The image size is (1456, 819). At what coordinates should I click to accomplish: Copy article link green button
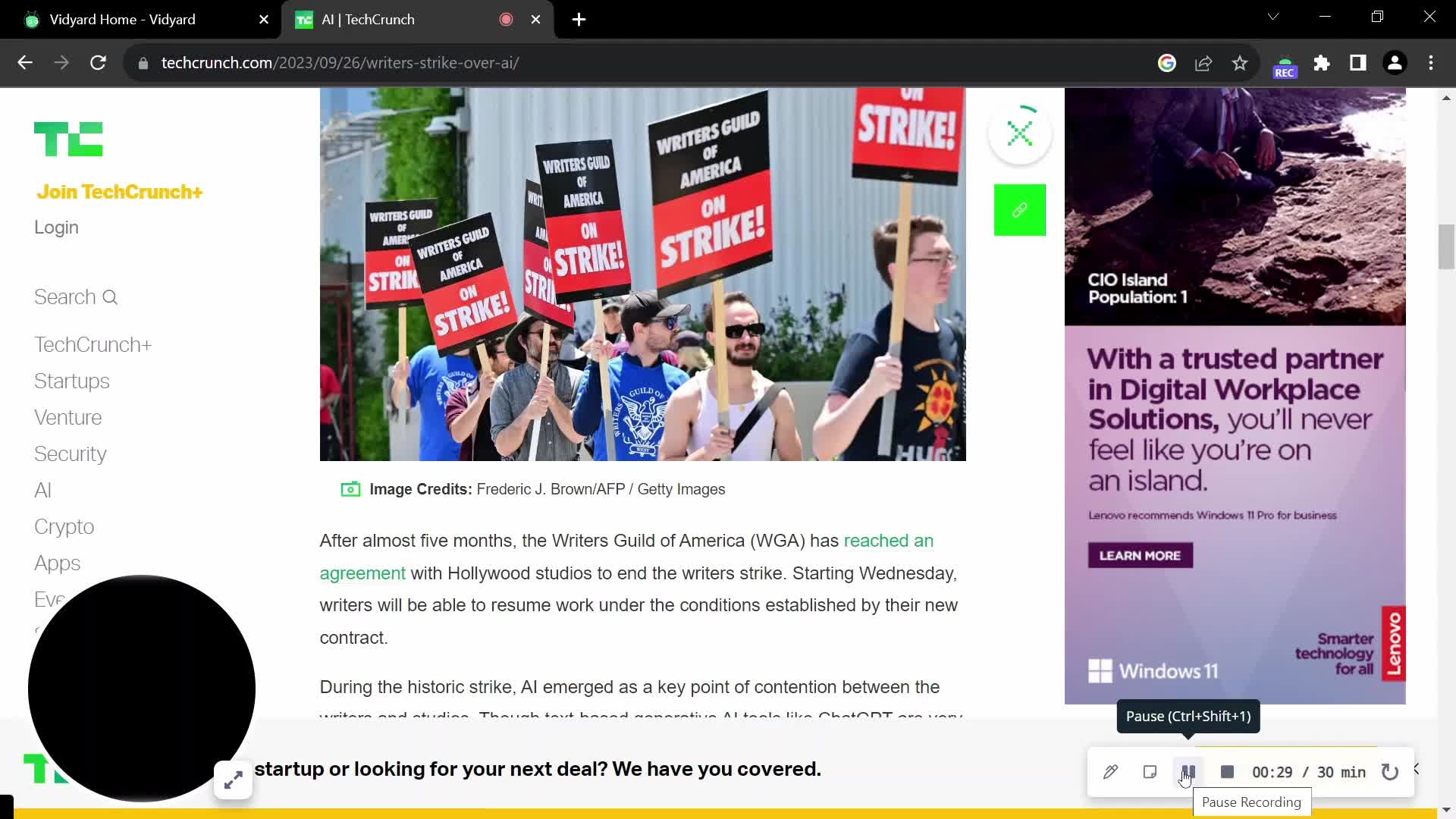(x=1020, y=210)
